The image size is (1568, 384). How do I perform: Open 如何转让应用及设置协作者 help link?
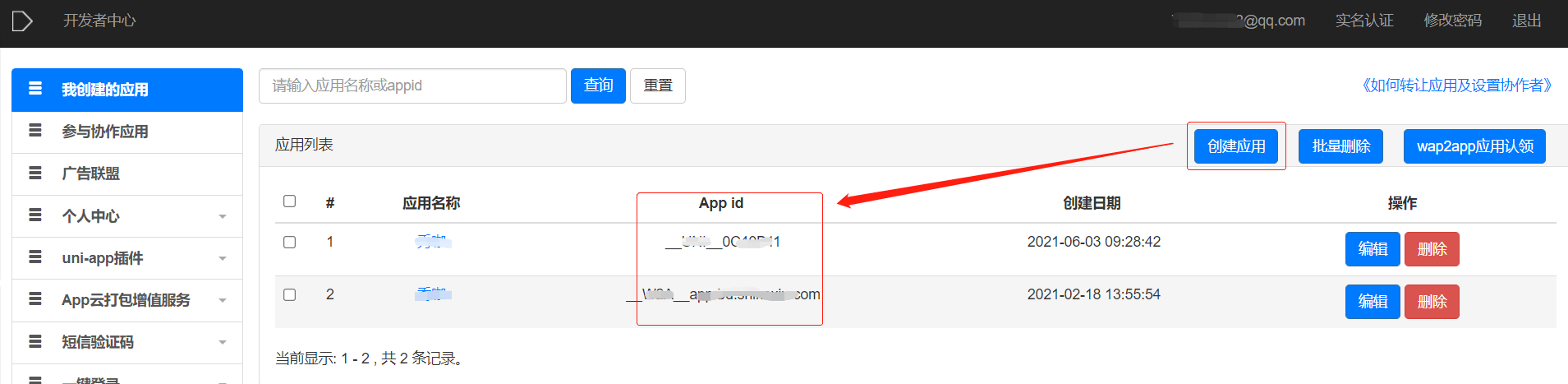point(1456,86)
